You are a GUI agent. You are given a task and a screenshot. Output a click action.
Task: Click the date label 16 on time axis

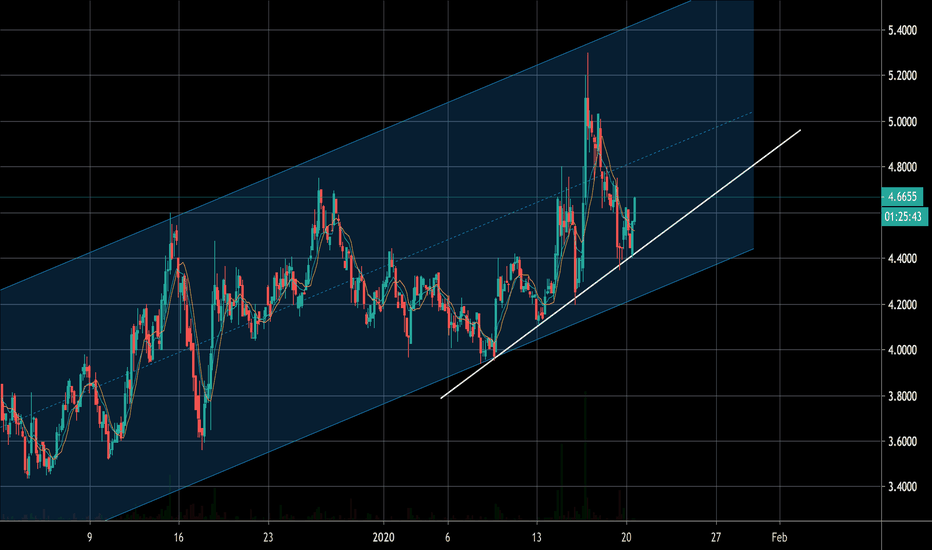(x=179, y=538)
